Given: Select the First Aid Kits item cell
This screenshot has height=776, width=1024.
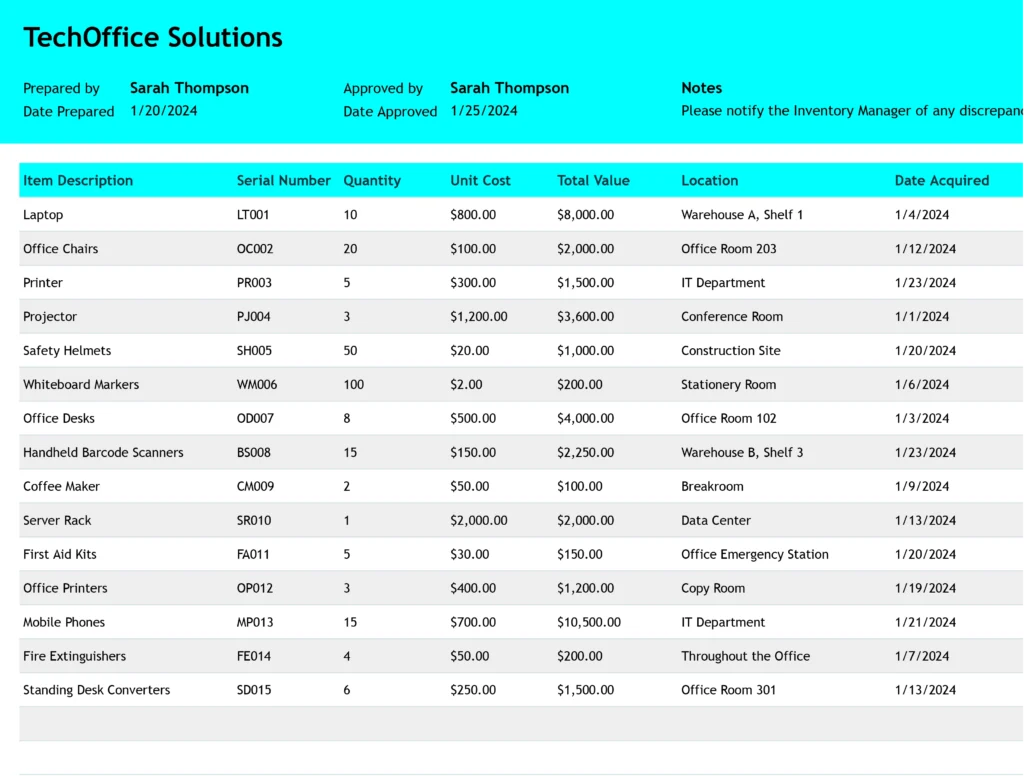Looking at the screenshot, I should pyautogui.click(x=59, y=555).
